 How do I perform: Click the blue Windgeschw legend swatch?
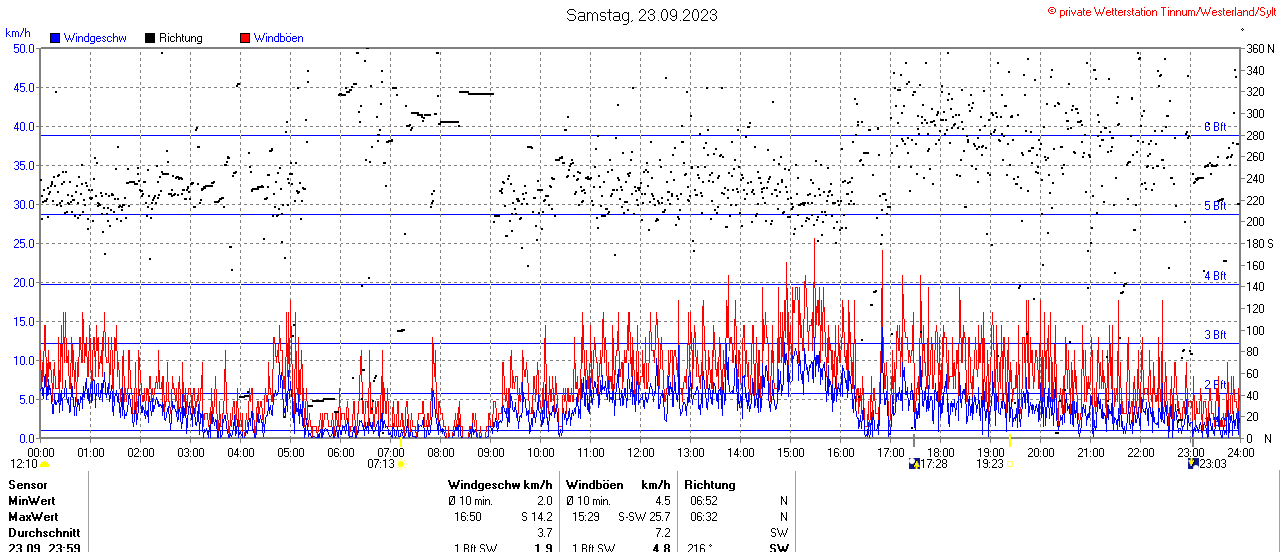55,38
